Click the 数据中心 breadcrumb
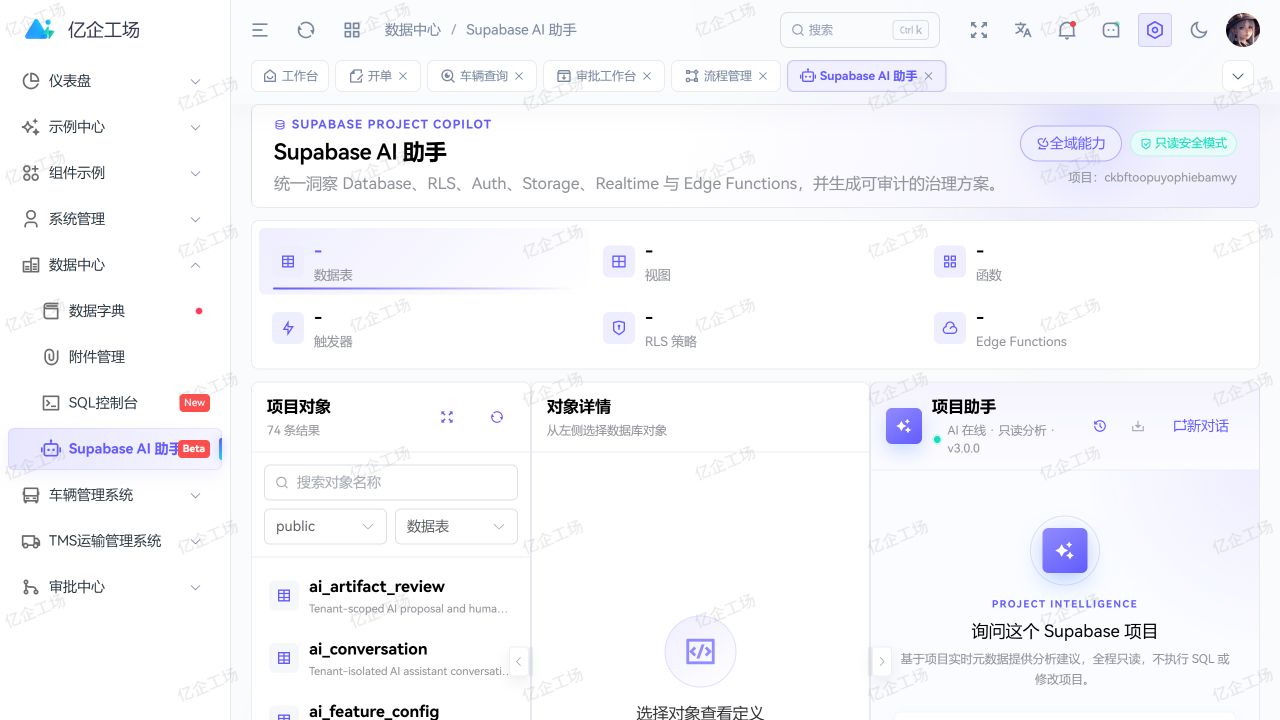The height and width of the screenshot is (720, 1280). 413,30
